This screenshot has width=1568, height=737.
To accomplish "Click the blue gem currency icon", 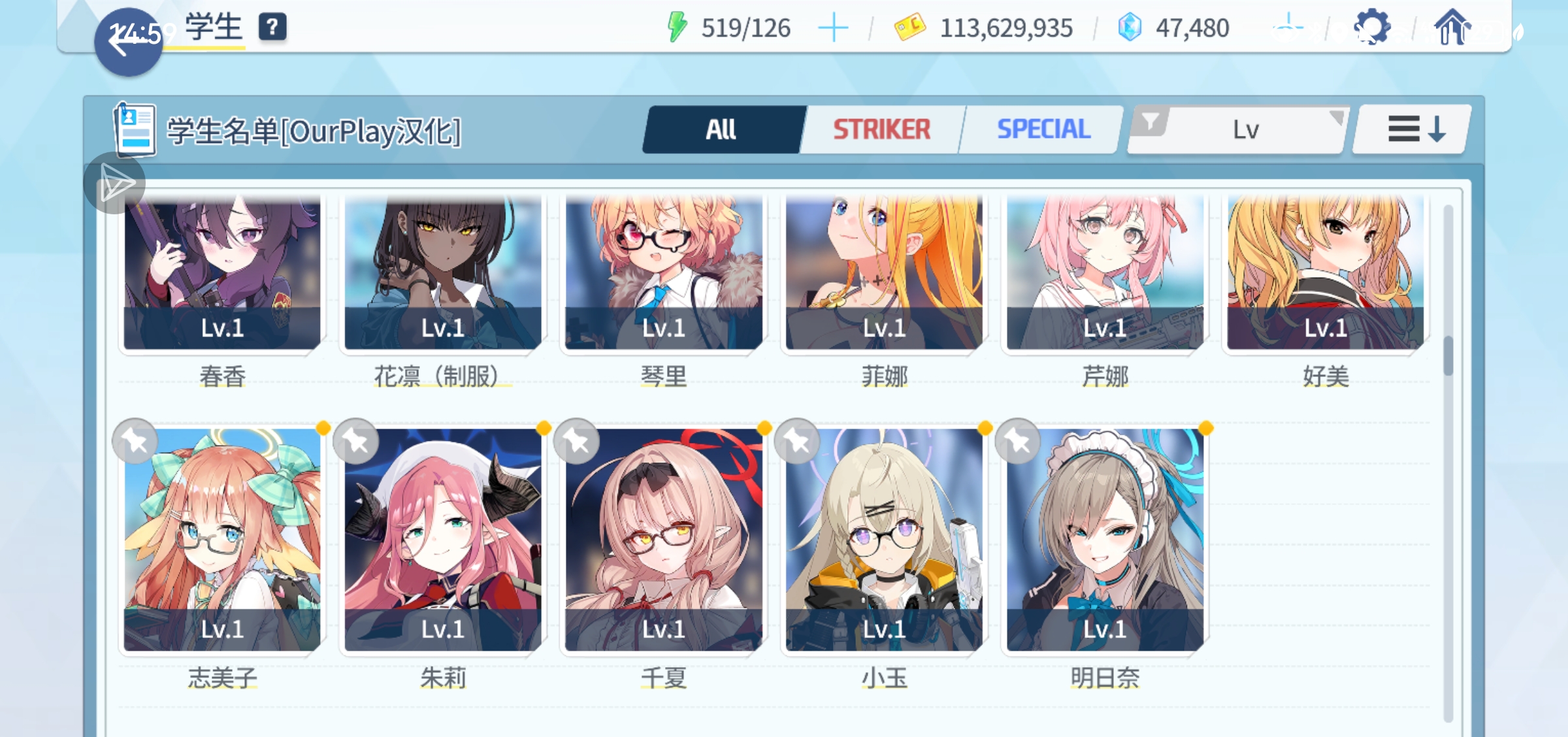I will pos(1130,27).
